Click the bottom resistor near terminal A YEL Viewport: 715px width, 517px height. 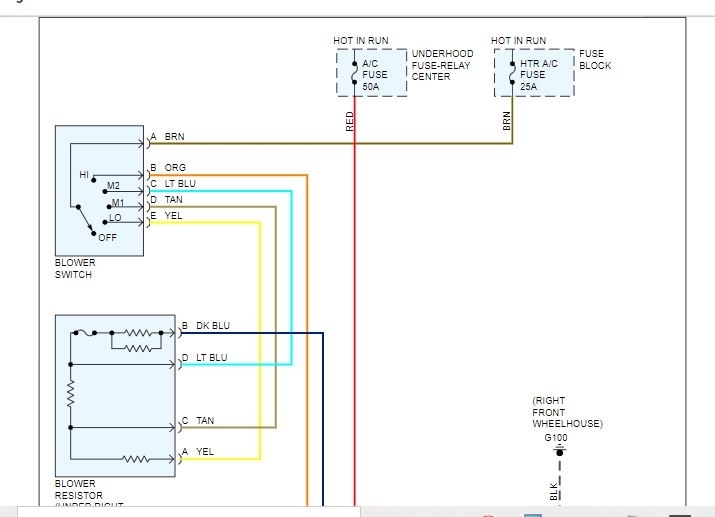pyautogui.click(x=135, y=459)
